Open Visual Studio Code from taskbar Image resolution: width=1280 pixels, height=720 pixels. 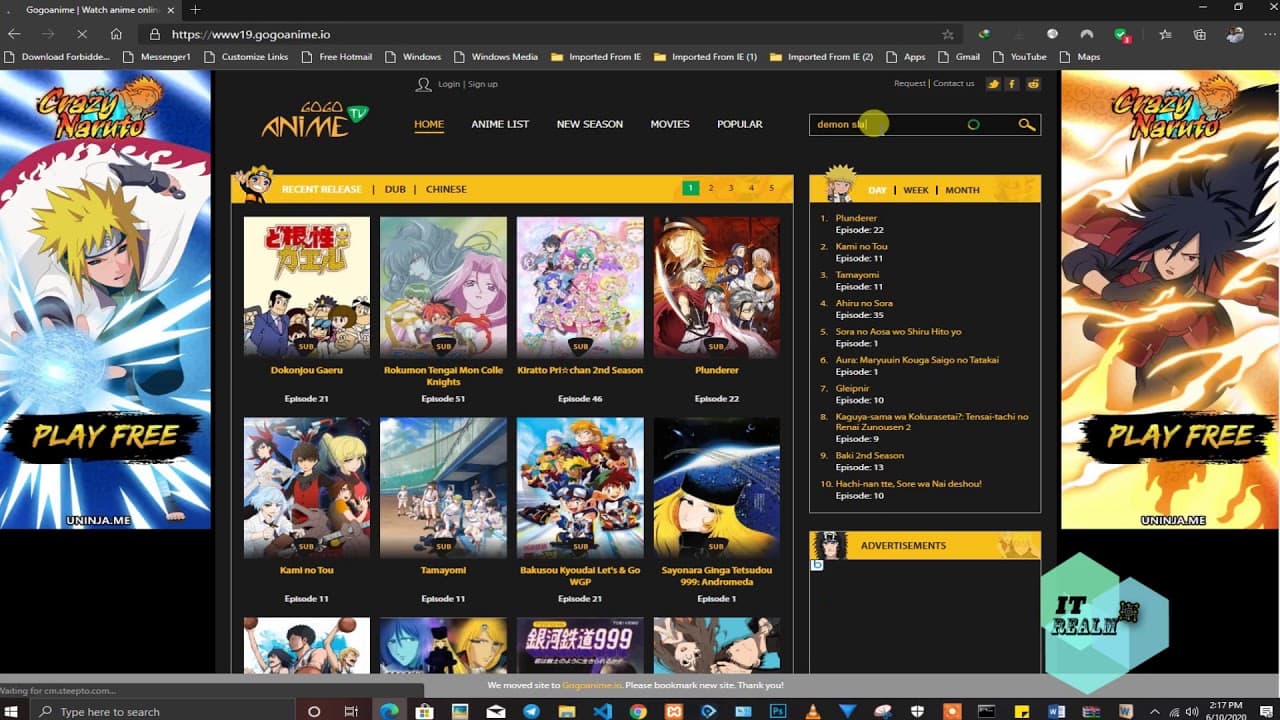(601, 711)
